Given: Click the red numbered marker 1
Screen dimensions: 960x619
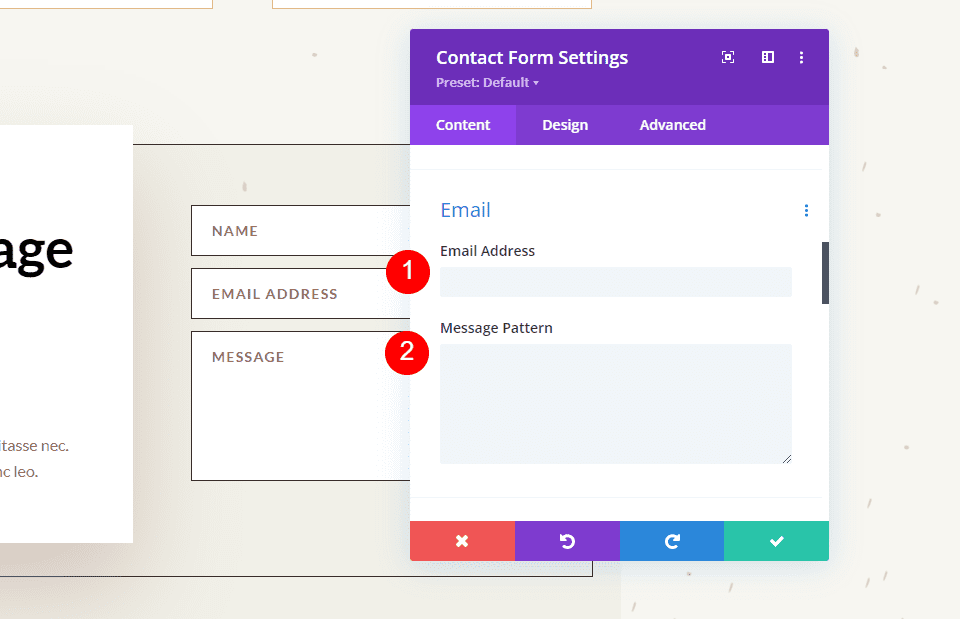Looking at the screenshot, I should (407, 272).
